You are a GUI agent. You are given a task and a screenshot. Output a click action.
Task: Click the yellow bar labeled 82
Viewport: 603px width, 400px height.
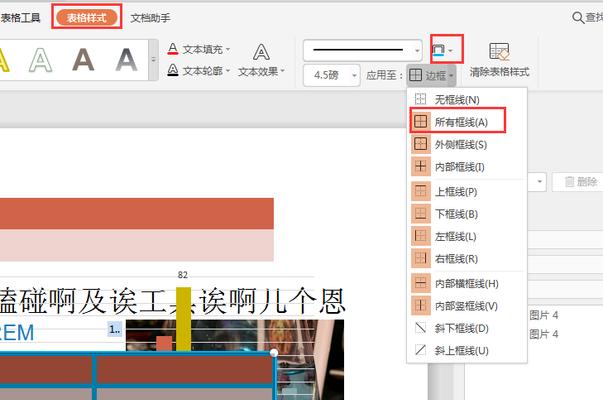183,318
